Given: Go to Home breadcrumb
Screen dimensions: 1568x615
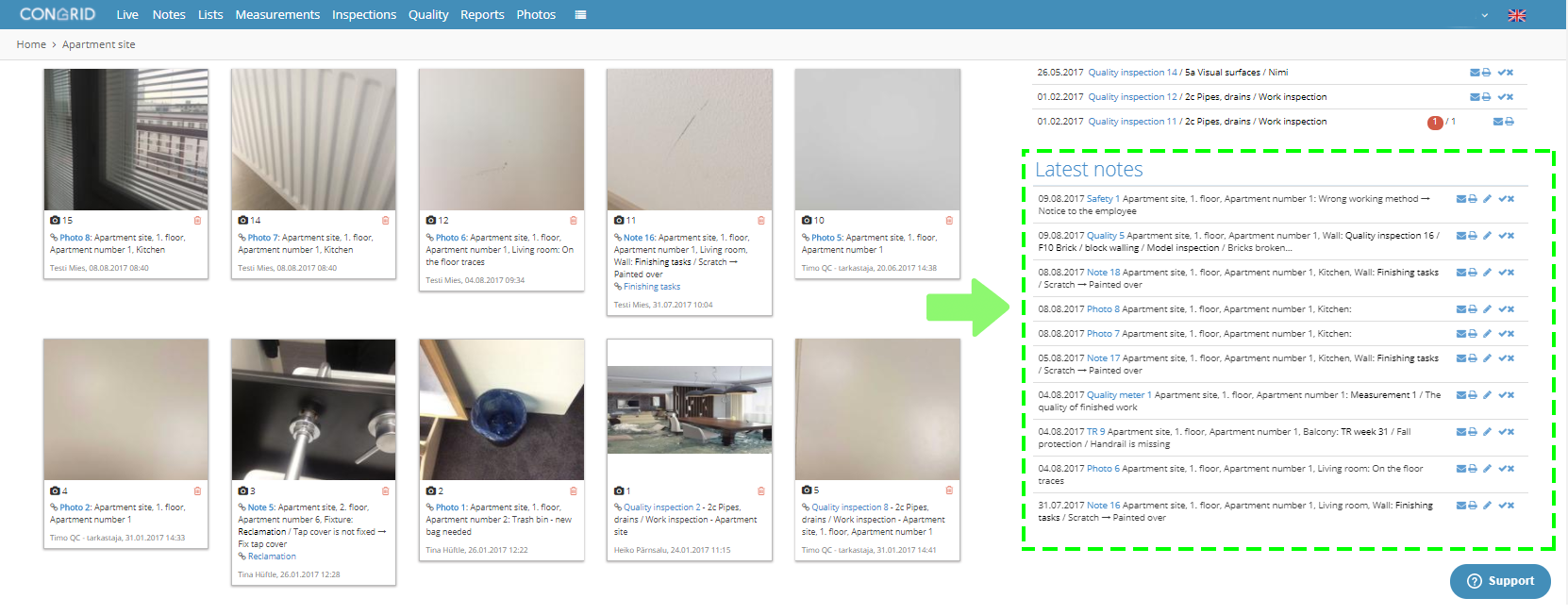Looking at the screenshot, I should click(x=31, y=44).
